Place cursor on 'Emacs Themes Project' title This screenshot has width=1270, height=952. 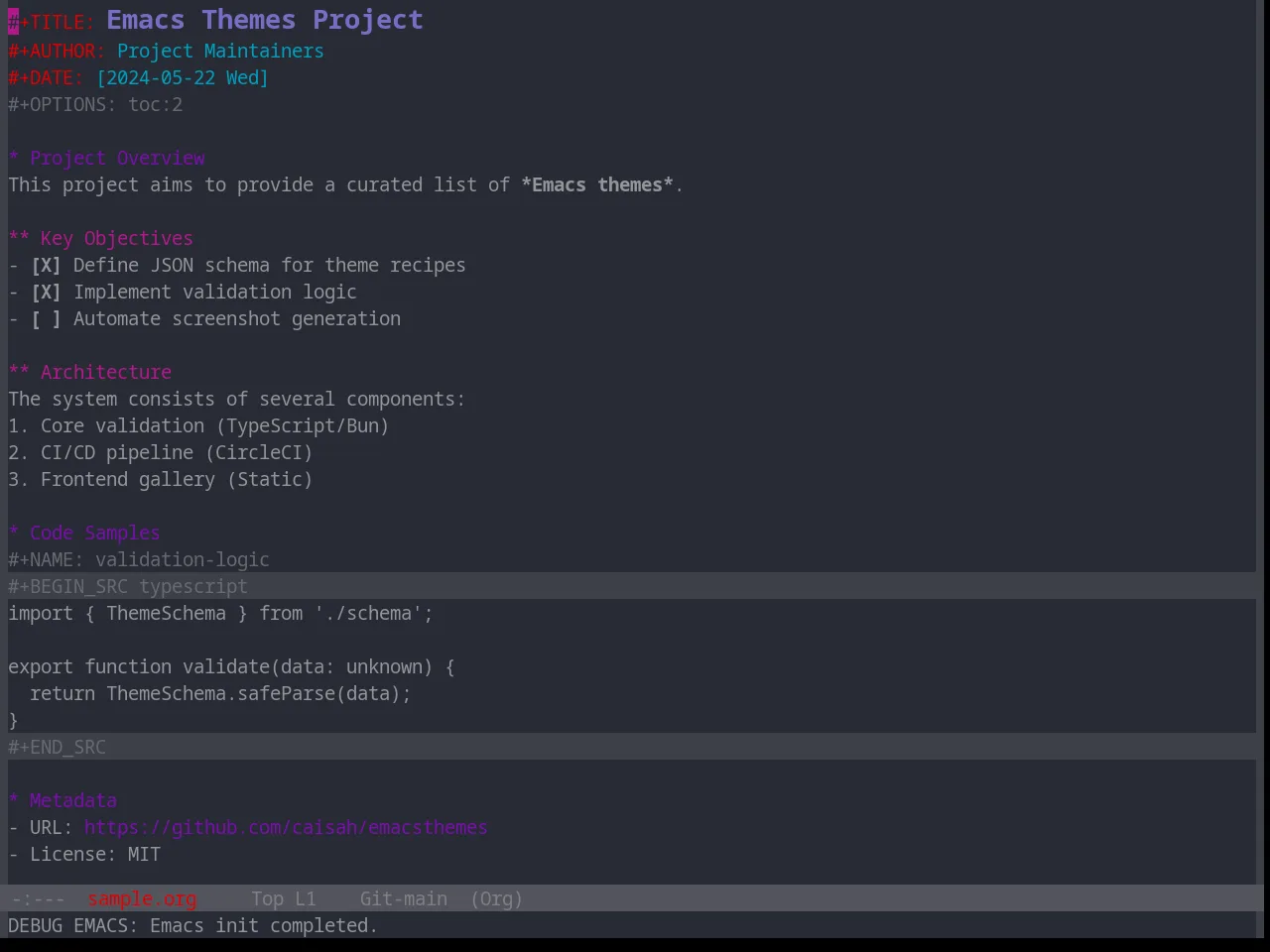tap(265, 20)
